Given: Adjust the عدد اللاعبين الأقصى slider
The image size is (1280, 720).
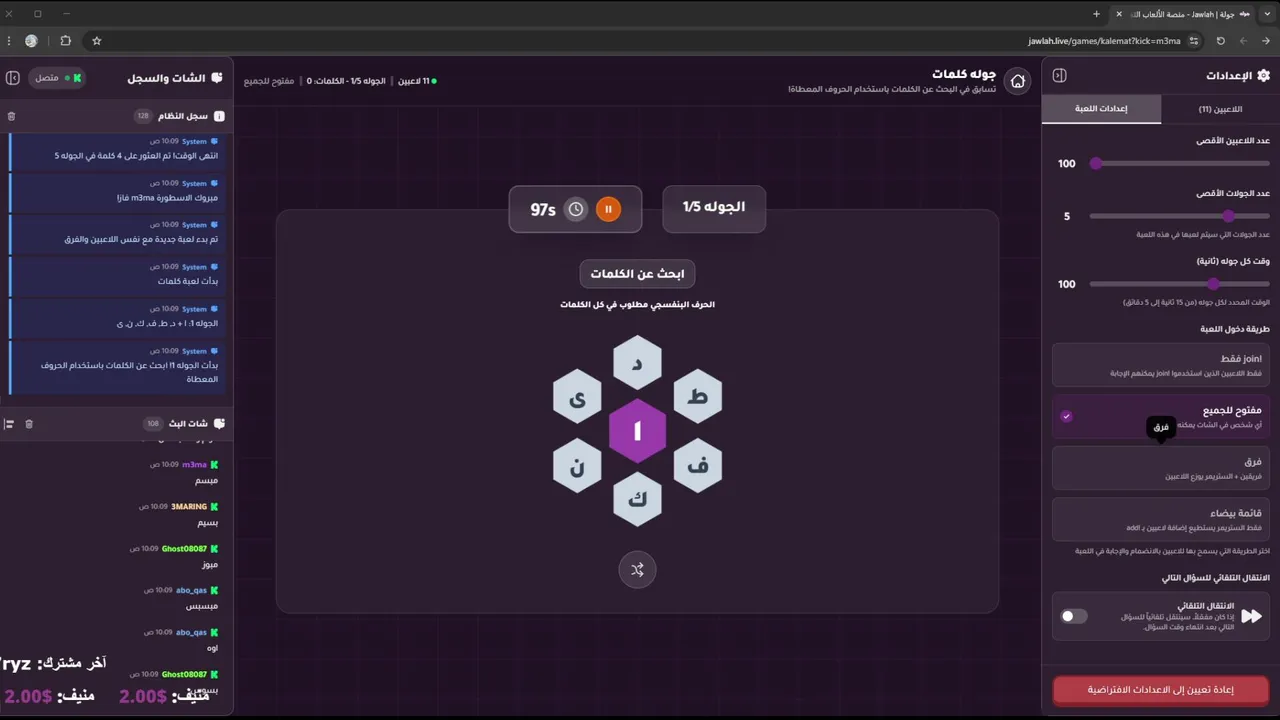Looking at the screenshot, I should (1179, 163).
